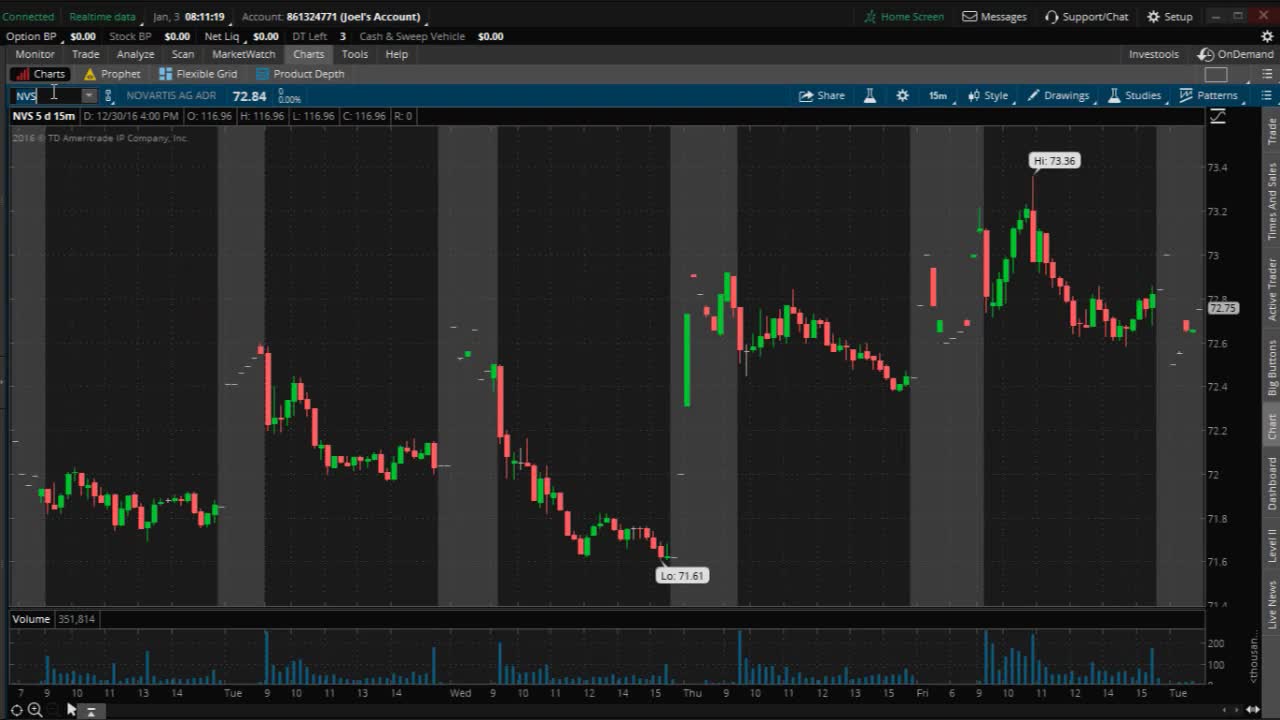Image resolution: width=1280 pixels, height=720 pixels.
Task: Open the Times And Sales side tab
Action: pyautogui.click(x=1272, y=201)
